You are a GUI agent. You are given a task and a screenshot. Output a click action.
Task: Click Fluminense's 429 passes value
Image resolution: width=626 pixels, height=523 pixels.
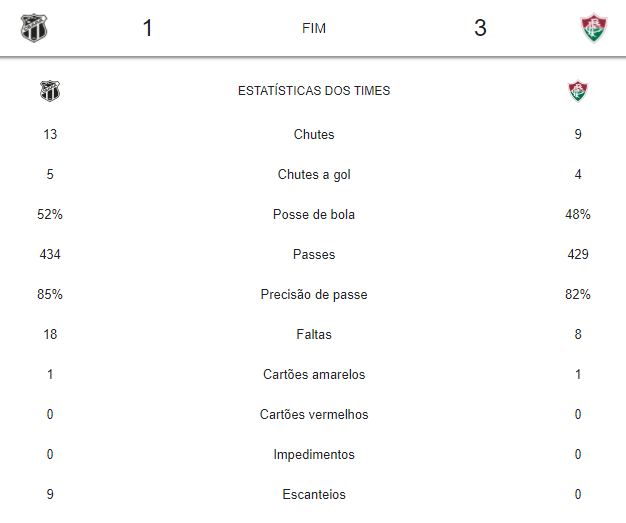pos(578,255)
